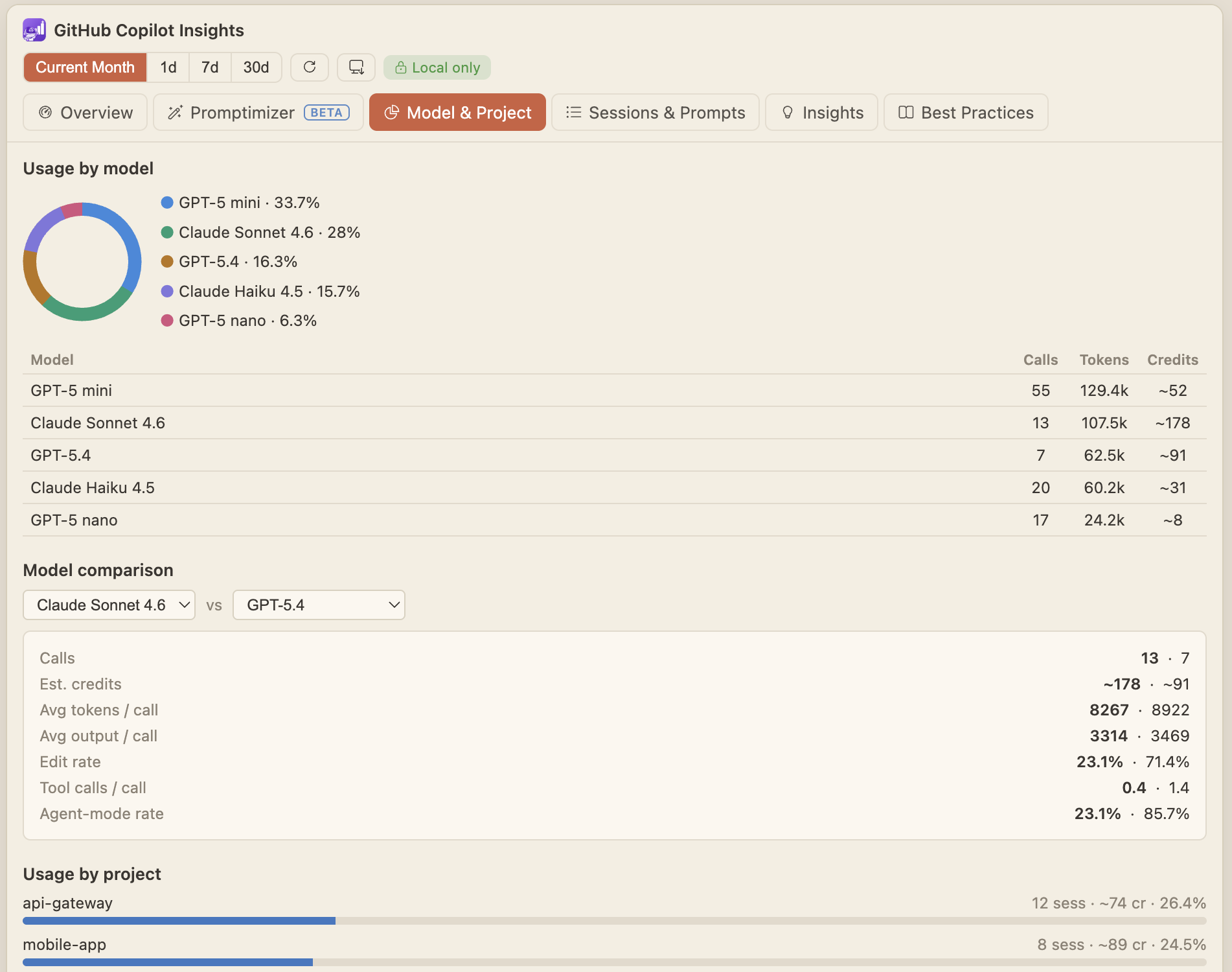Open the Best Practices tab

966,112
